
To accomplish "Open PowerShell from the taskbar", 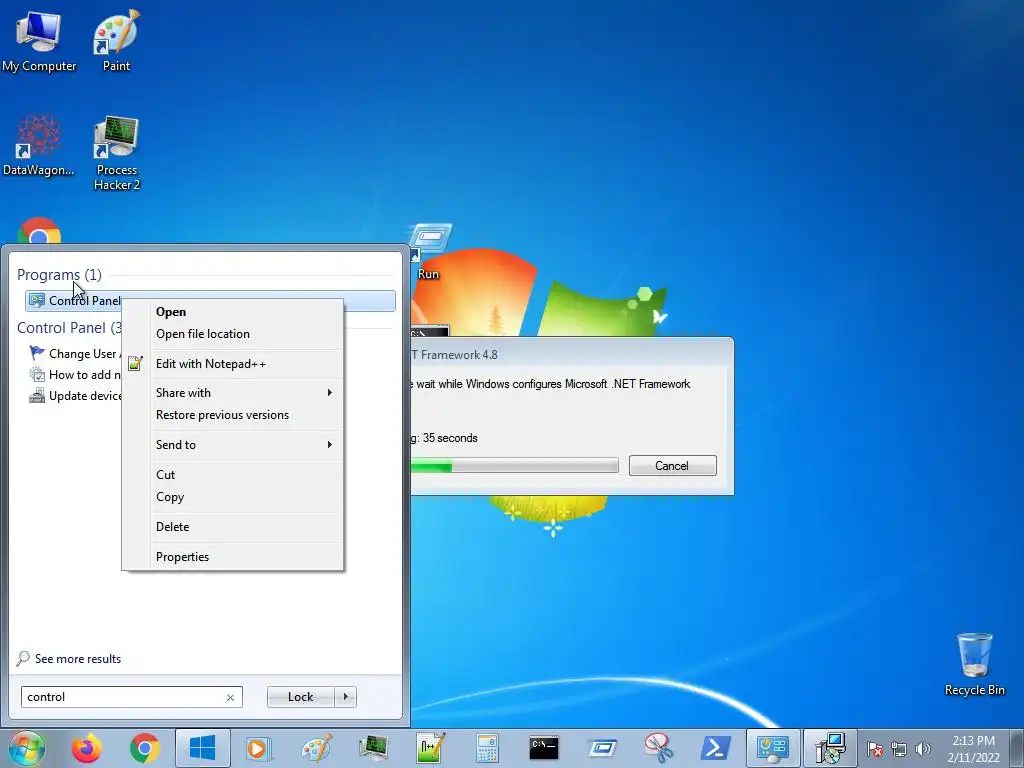I will click(716, 748).
